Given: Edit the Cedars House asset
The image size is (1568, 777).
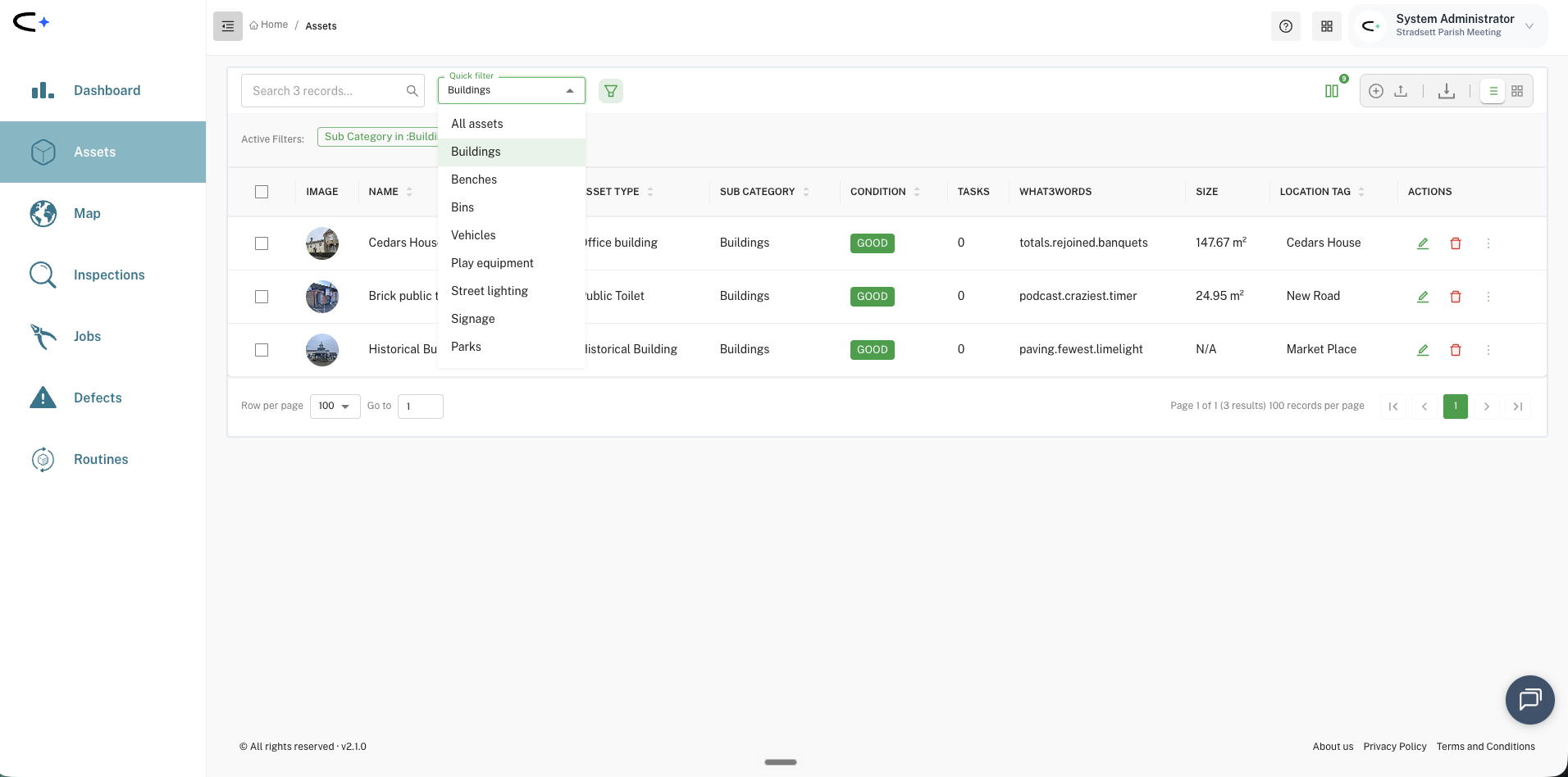Looking at the screenshot, I should pos(1423,243).
